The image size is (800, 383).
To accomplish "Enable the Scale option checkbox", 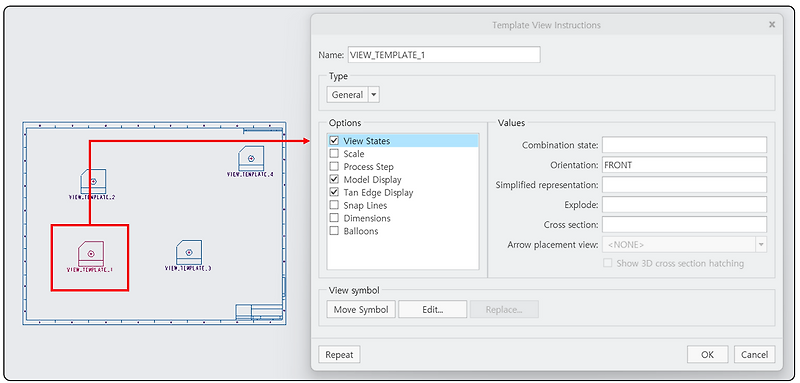I will [334, 154].
